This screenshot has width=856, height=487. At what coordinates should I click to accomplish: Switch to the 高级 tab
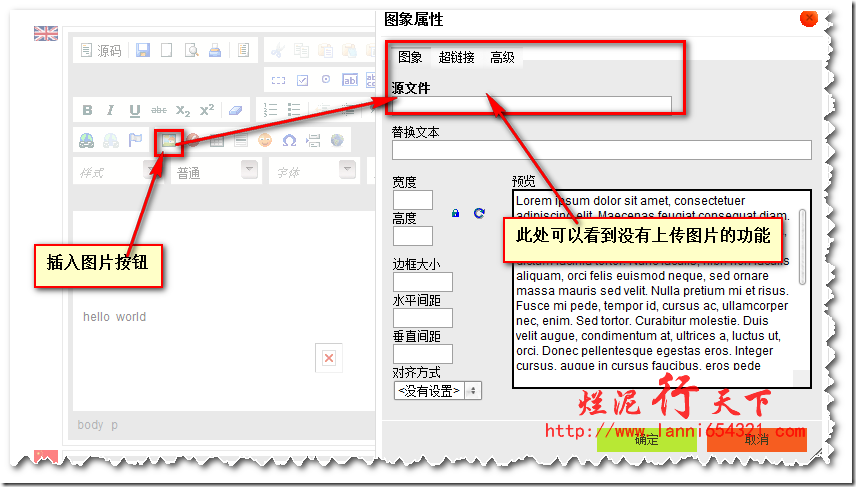click(x=502, y=58)
